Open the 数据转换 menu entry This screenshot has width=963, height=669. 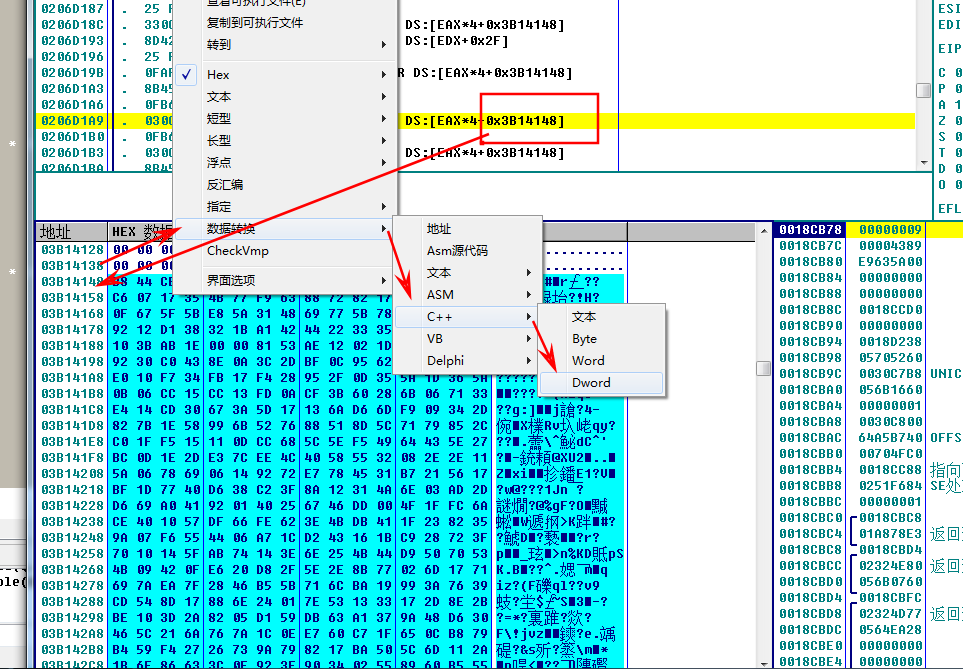tap(284, 229)
